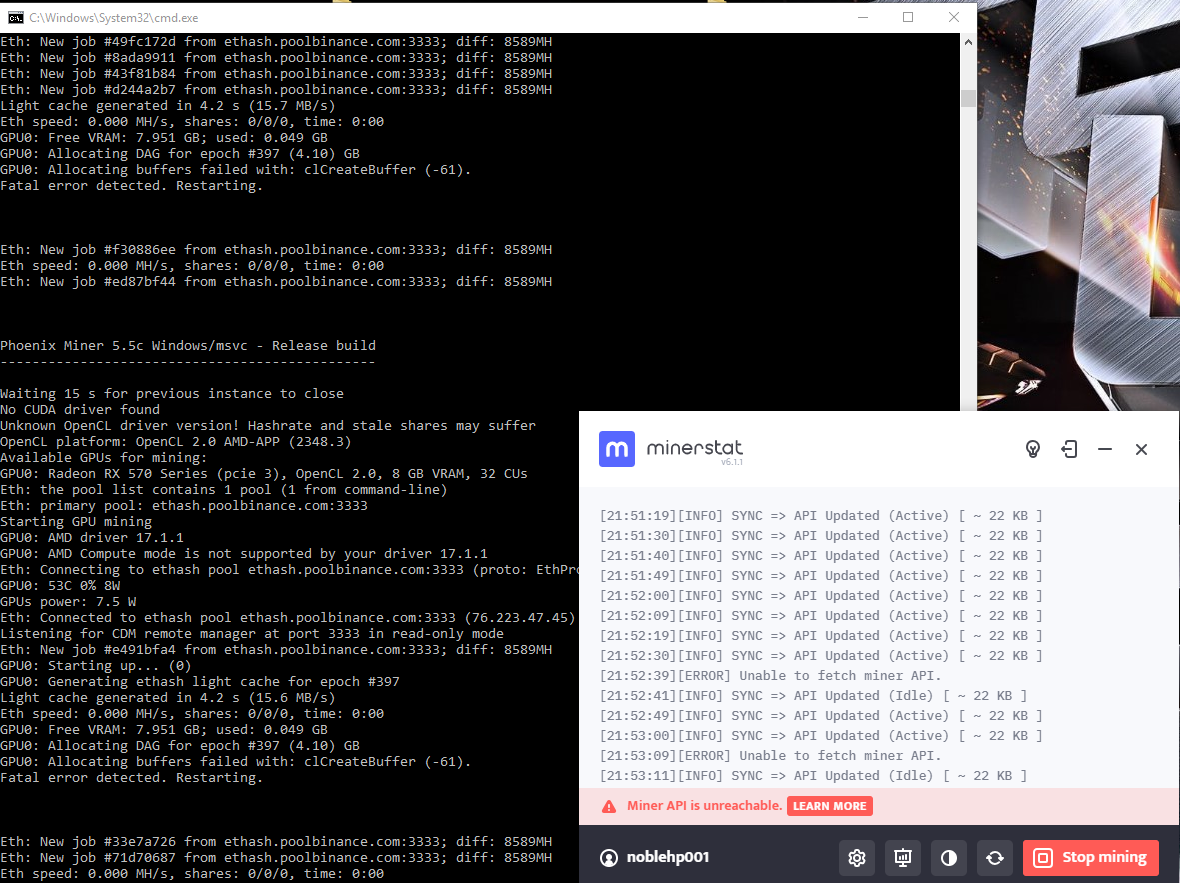Maximize the cmd.exe window

pos(908,17)
